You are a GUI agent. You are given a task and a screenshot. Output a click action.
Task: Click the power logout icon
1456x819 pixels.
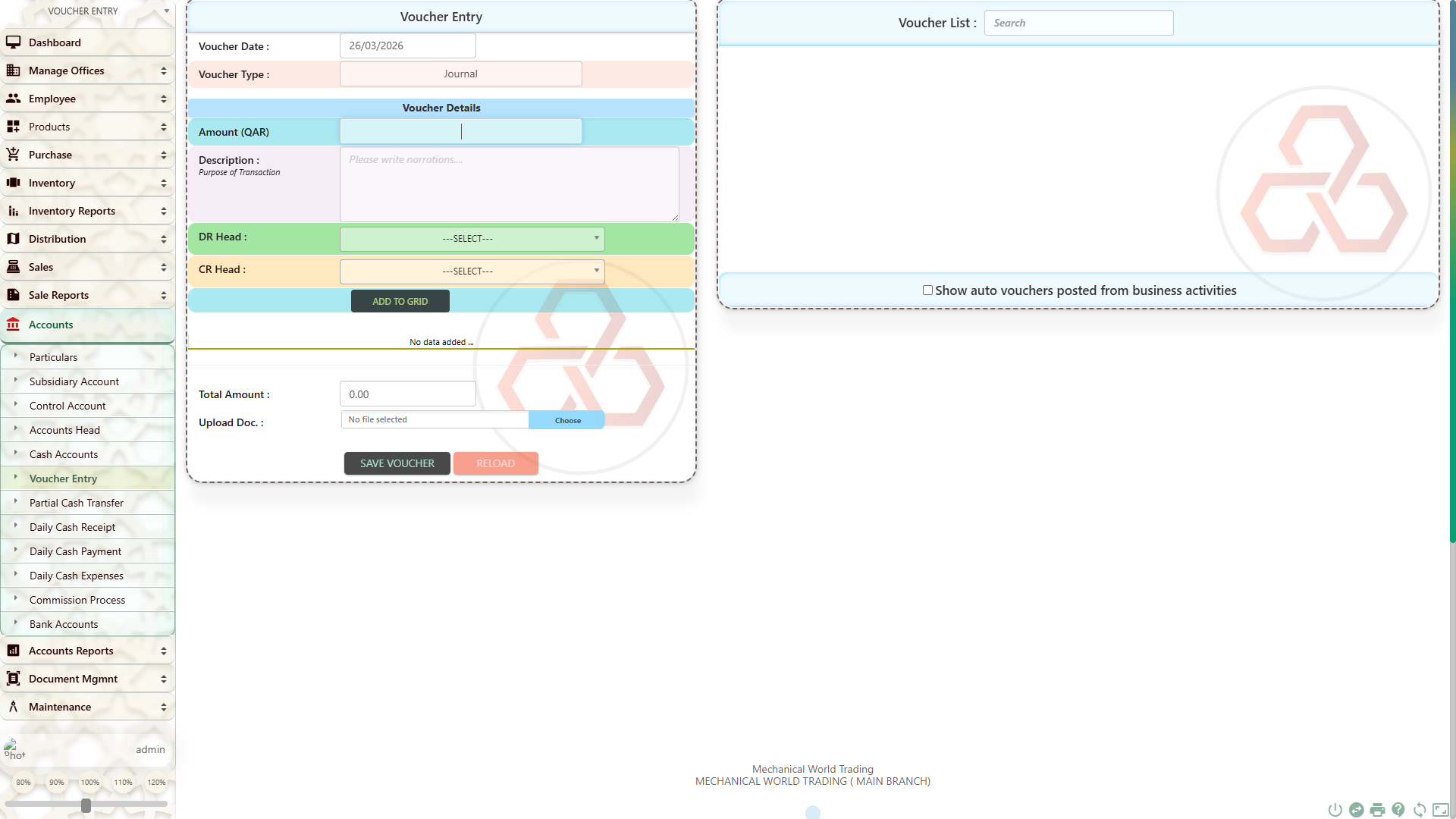(x=1335, y=810)
